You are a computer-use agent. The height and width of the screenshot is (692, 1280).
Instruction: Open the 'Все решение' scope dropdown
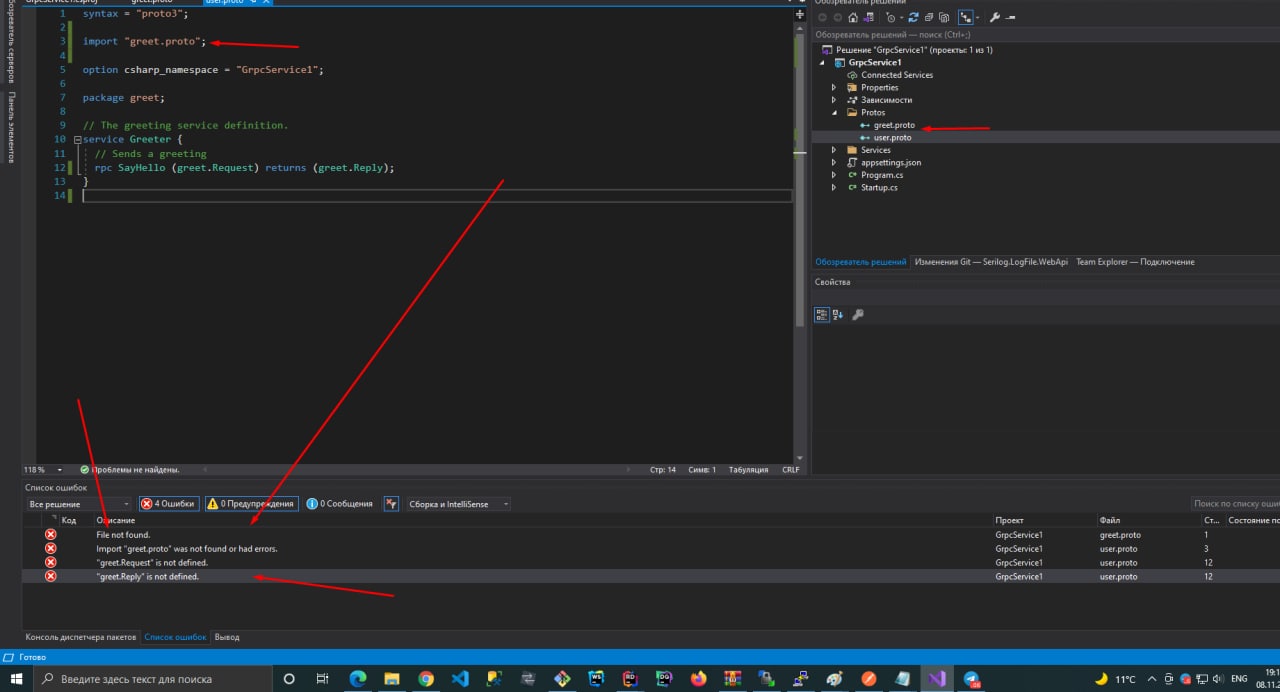[x=79, y=504]
